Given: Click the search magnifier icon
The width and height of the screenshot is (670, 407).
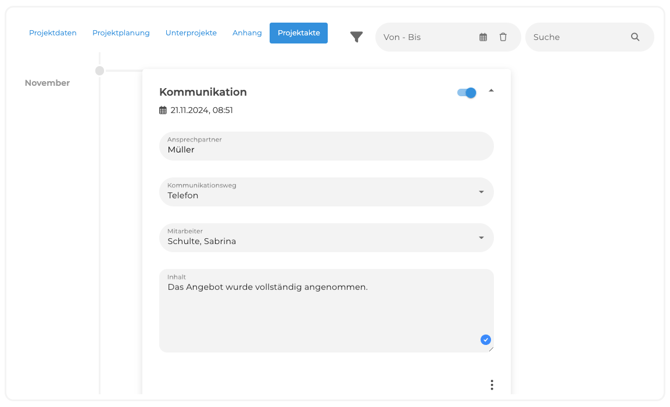Looking at the screenshot, I should pos(635,37).
